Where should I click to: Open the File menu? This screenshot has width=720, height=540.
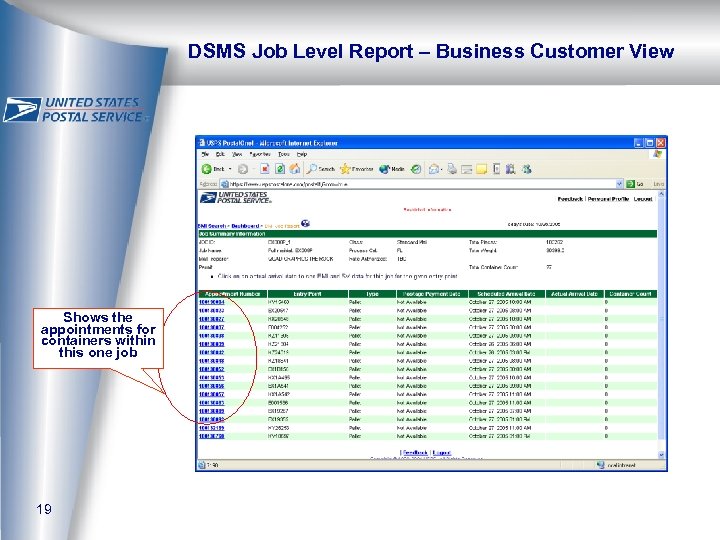coord(205,154)
